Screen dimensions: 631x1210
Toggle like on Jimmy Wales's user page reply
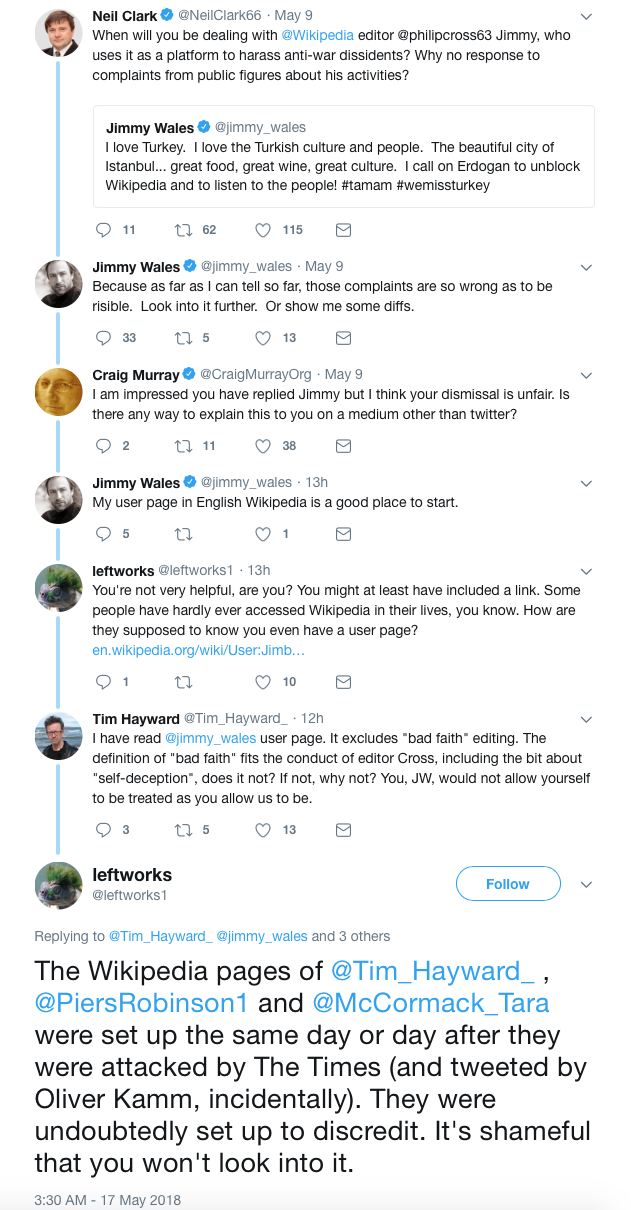click(x=263, y=534)
